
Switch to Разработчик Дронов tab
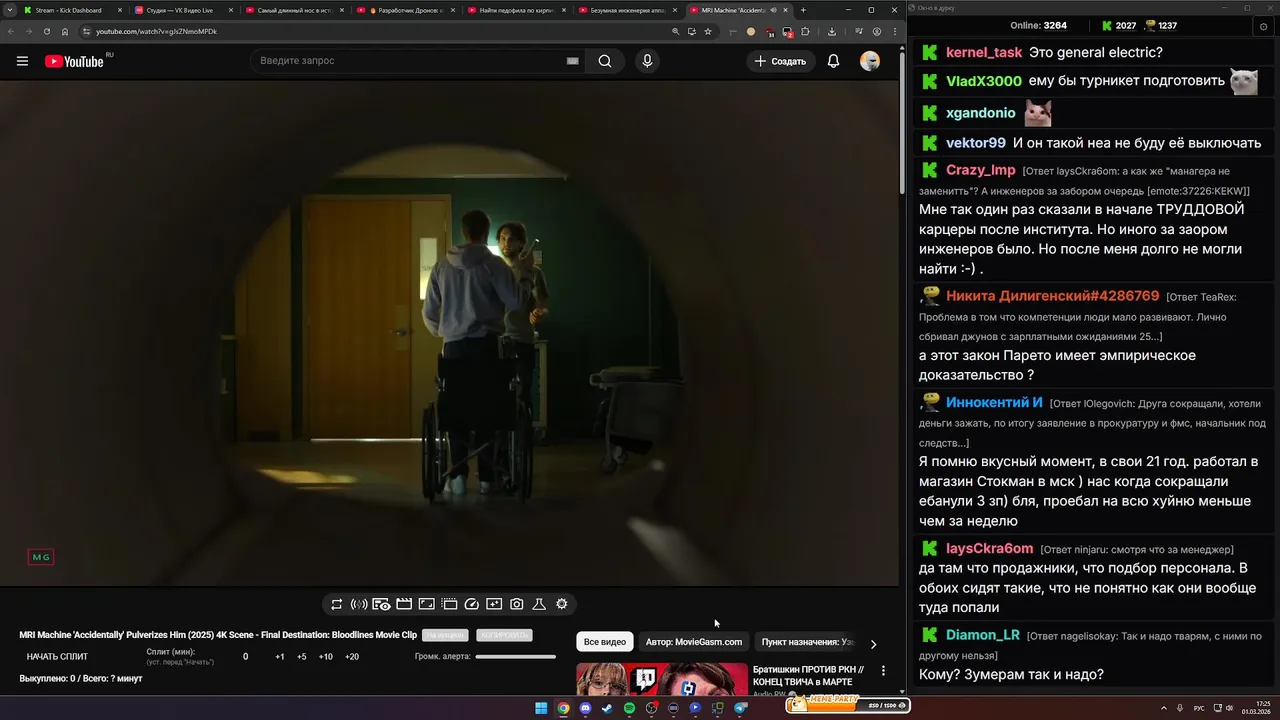click(407, 10)
